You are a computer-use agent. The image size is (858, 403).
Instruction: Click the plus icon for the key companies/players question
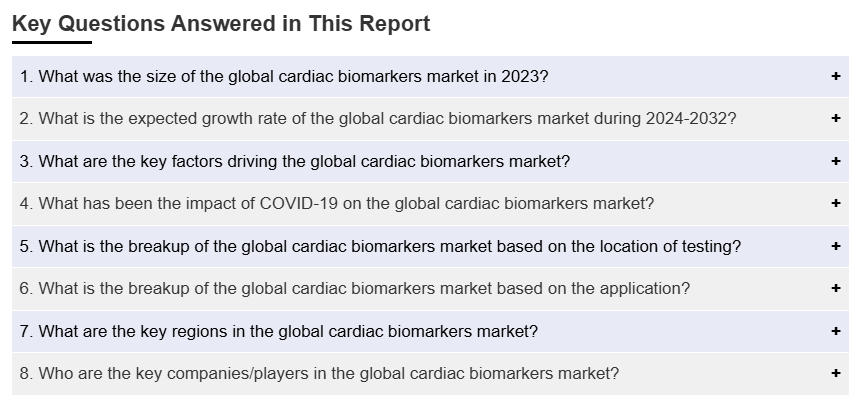[x=835, y=373]
